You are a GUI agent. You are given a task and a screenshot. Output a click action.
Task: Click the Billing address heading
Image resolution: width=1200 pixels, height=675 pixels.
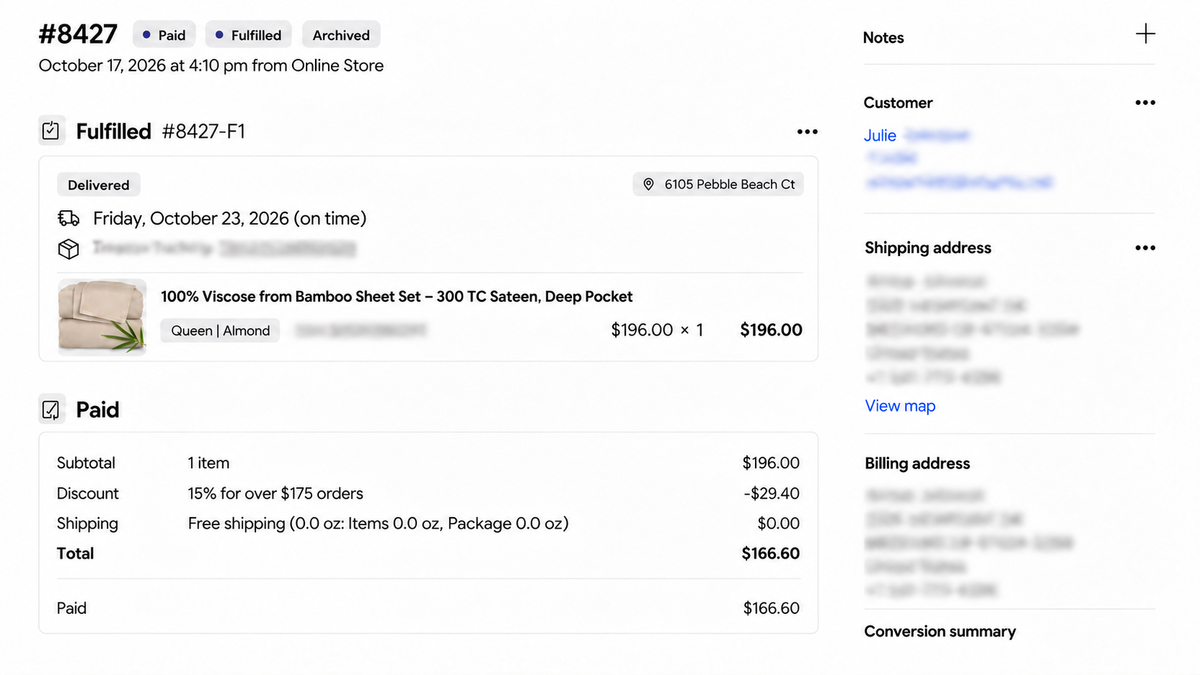[x=917, y=463]
